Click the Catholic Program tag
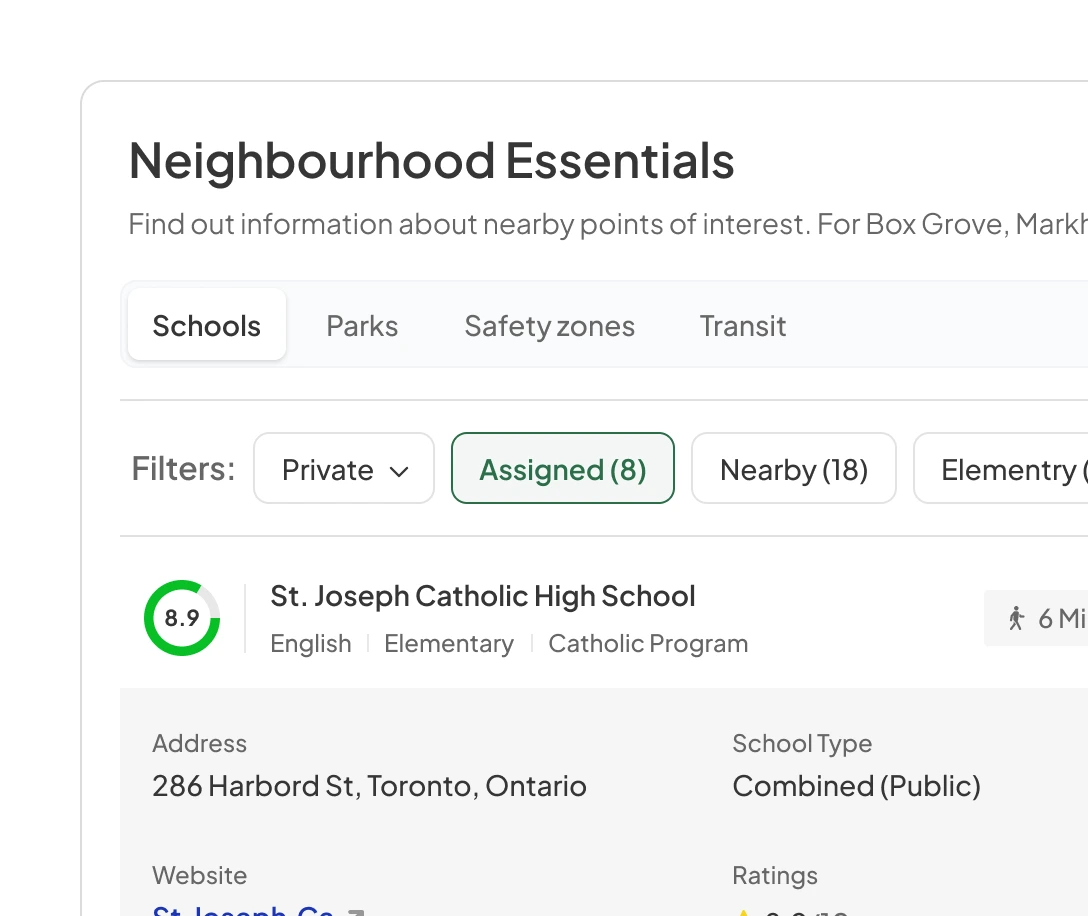Viewport: 1088px width, 916px height. click(x=648, y=644)
